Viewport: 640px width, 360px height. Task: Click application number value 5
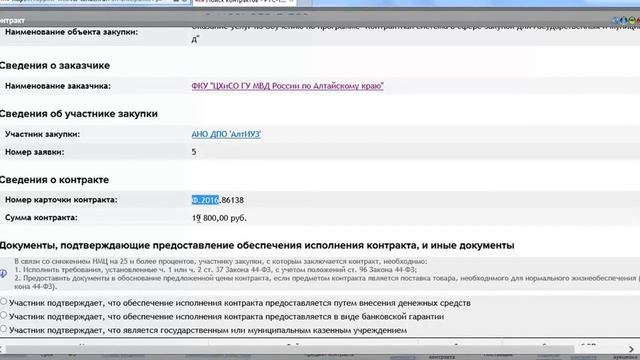coord(194,152)
